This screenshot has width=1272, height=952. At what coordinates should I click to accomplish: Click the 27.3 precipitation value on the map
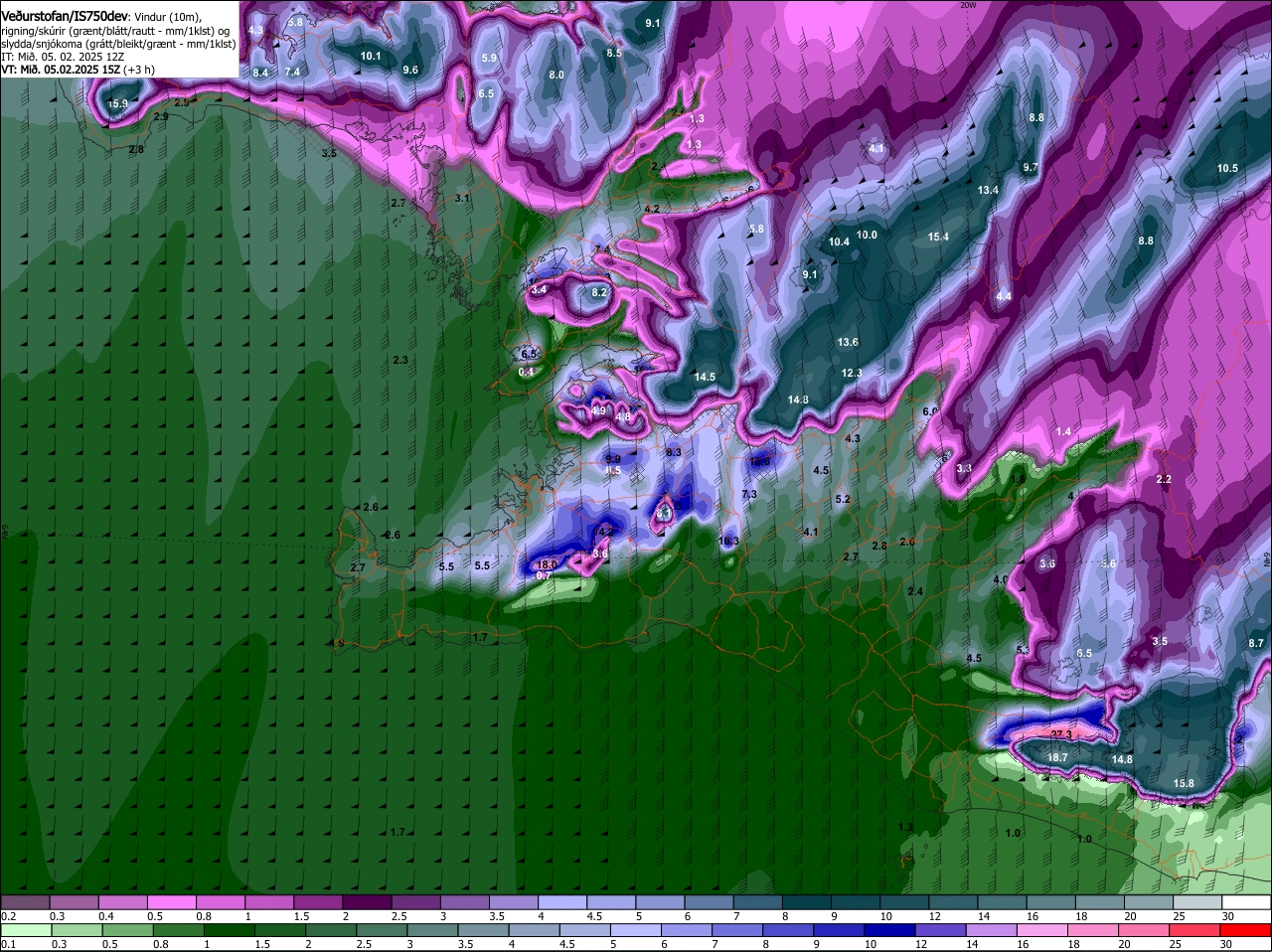tap(1061, 734)
